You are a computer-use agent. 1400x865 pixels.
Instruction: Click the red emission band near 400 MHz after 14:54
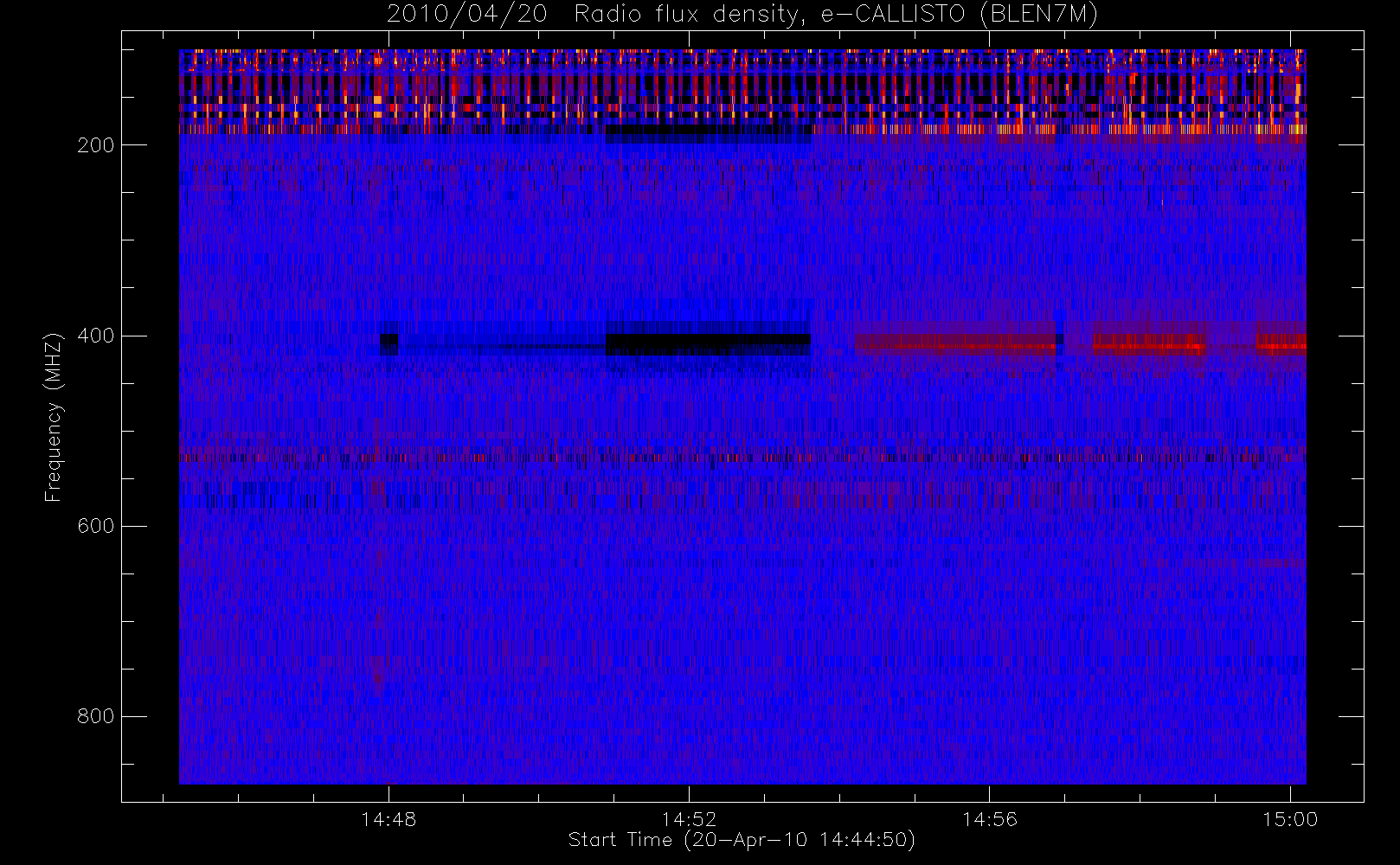pos(955,344)
